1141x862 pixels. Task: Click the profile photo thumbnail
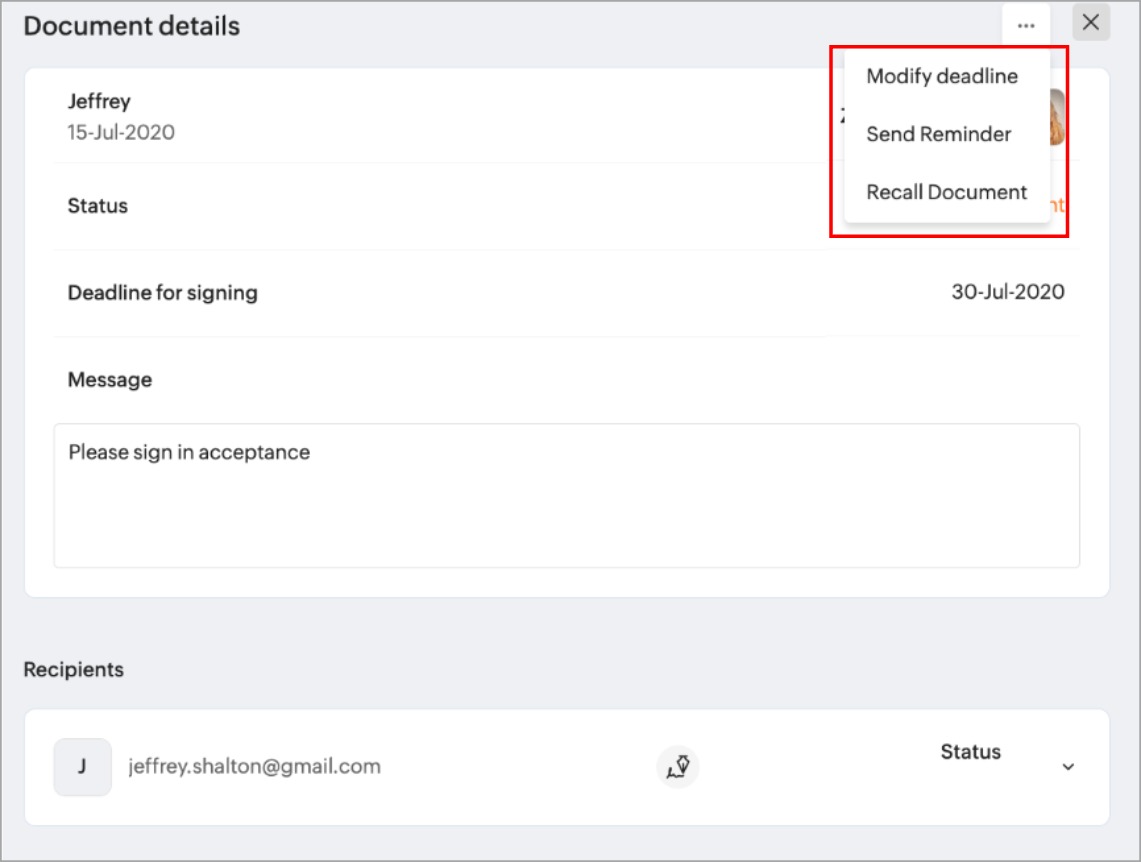[1058, 117]
